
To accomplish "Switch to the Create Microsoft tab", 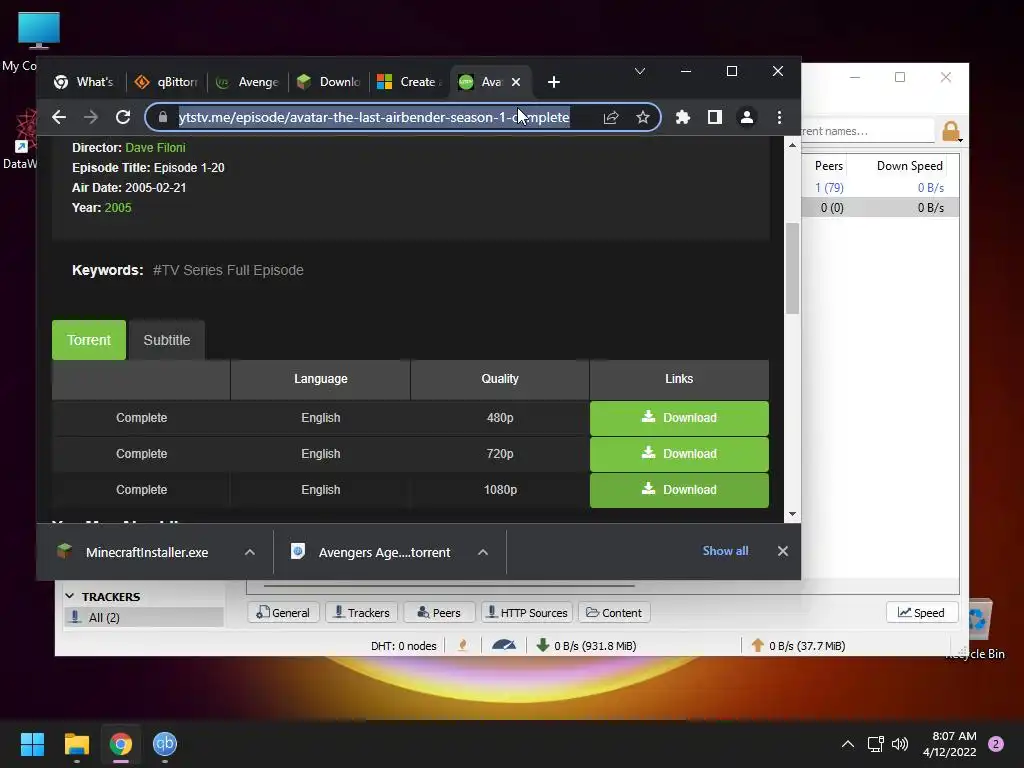I will (410, 82).
